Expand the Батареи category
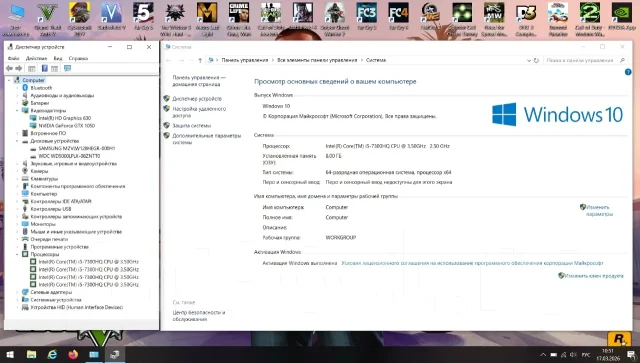 [17, 103]
